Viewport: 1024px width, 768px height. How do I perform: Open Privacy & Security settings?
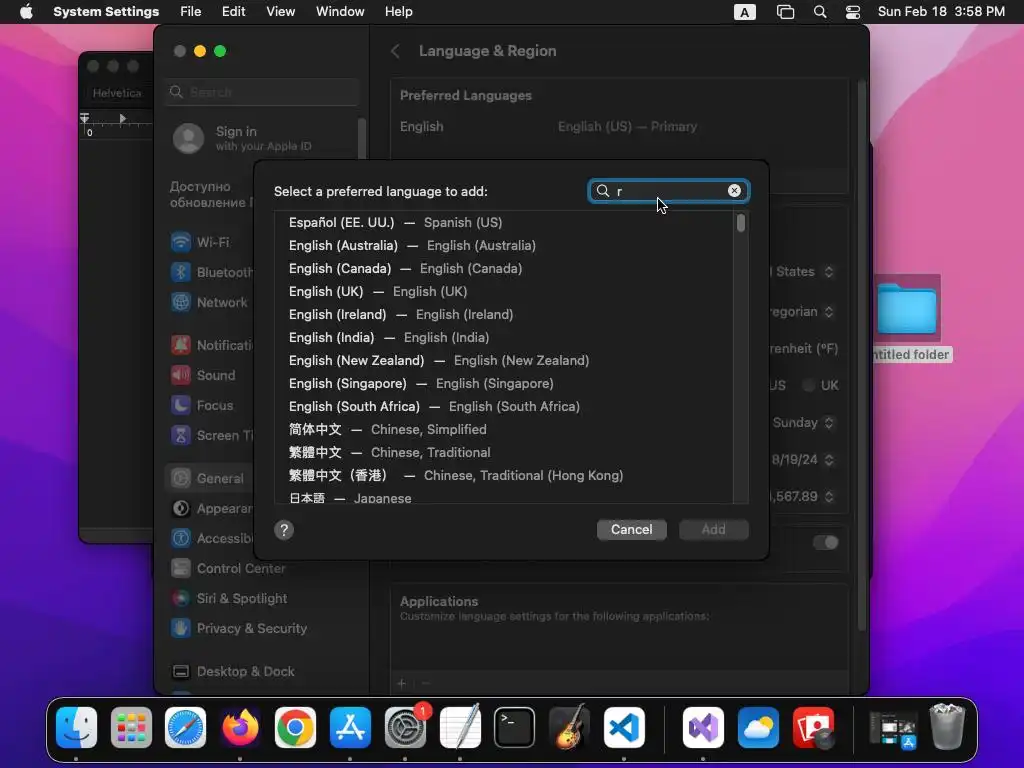pos(239,629)
